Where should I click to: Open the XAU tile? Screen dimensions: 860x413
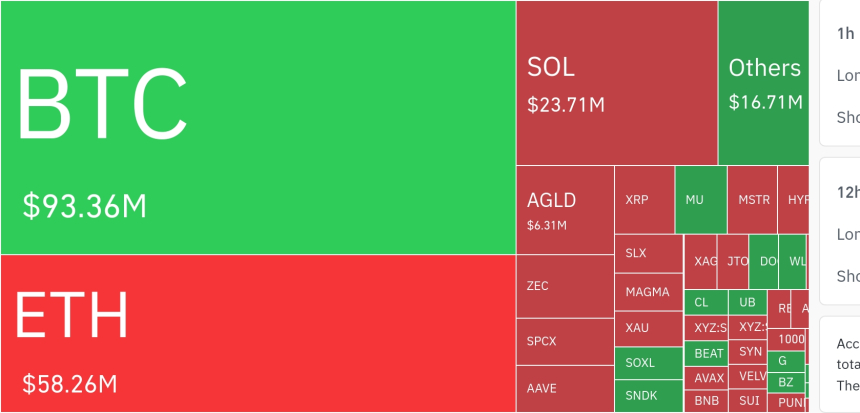point(649,329)
